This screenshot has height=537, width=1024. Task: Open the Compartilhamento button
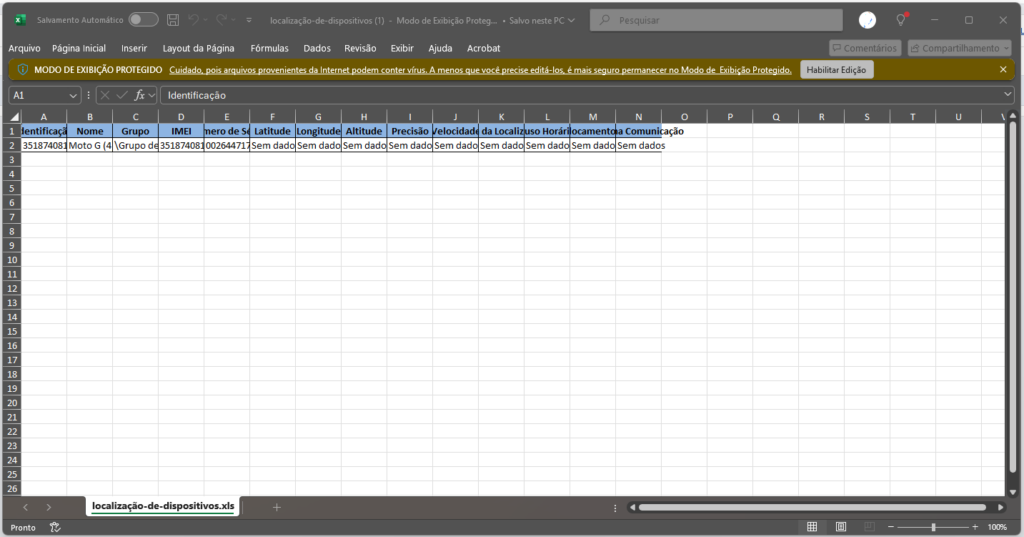959,48
